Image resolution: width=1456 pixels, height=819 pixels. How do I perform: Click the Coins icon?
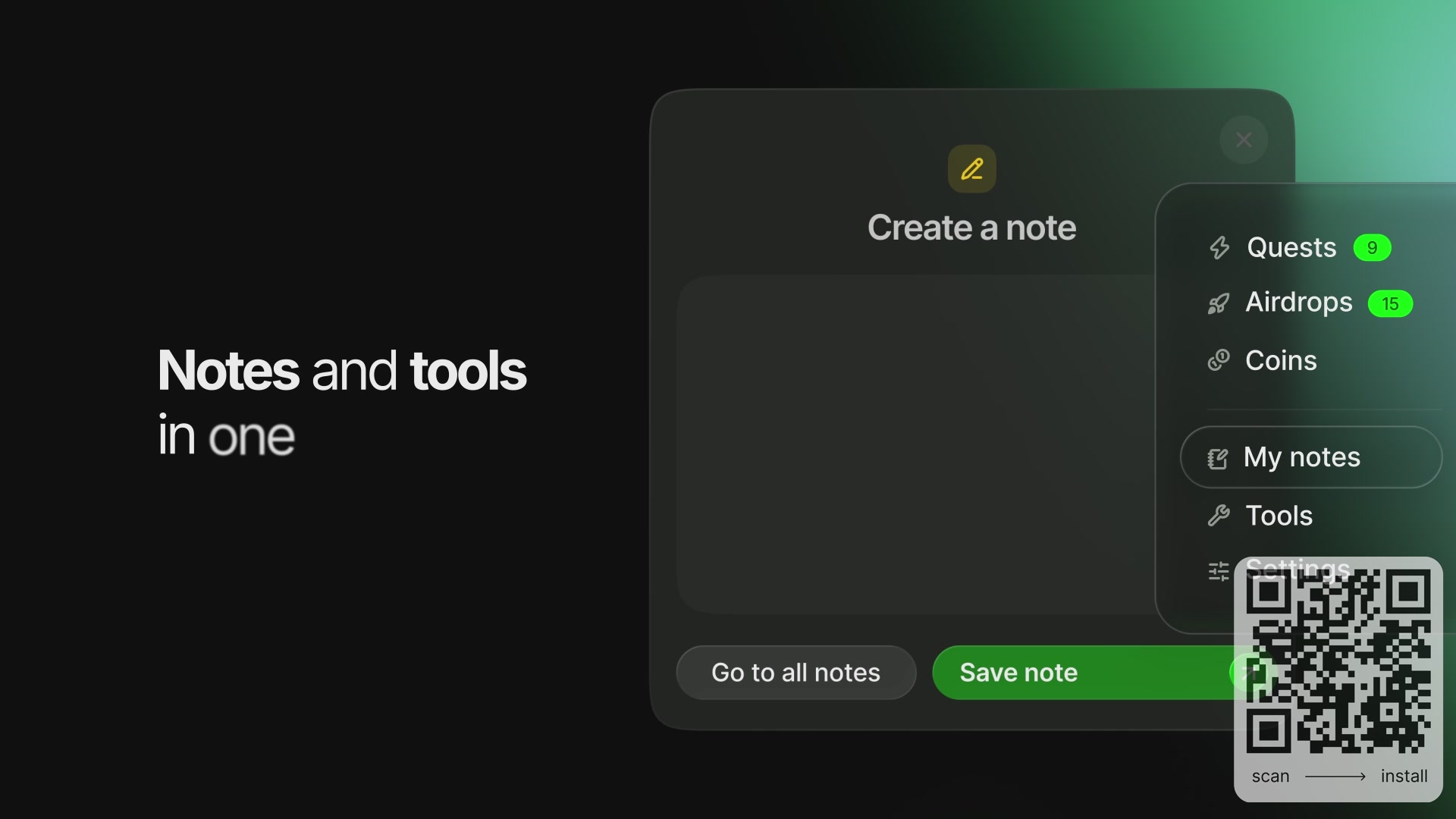(1219, 360)
